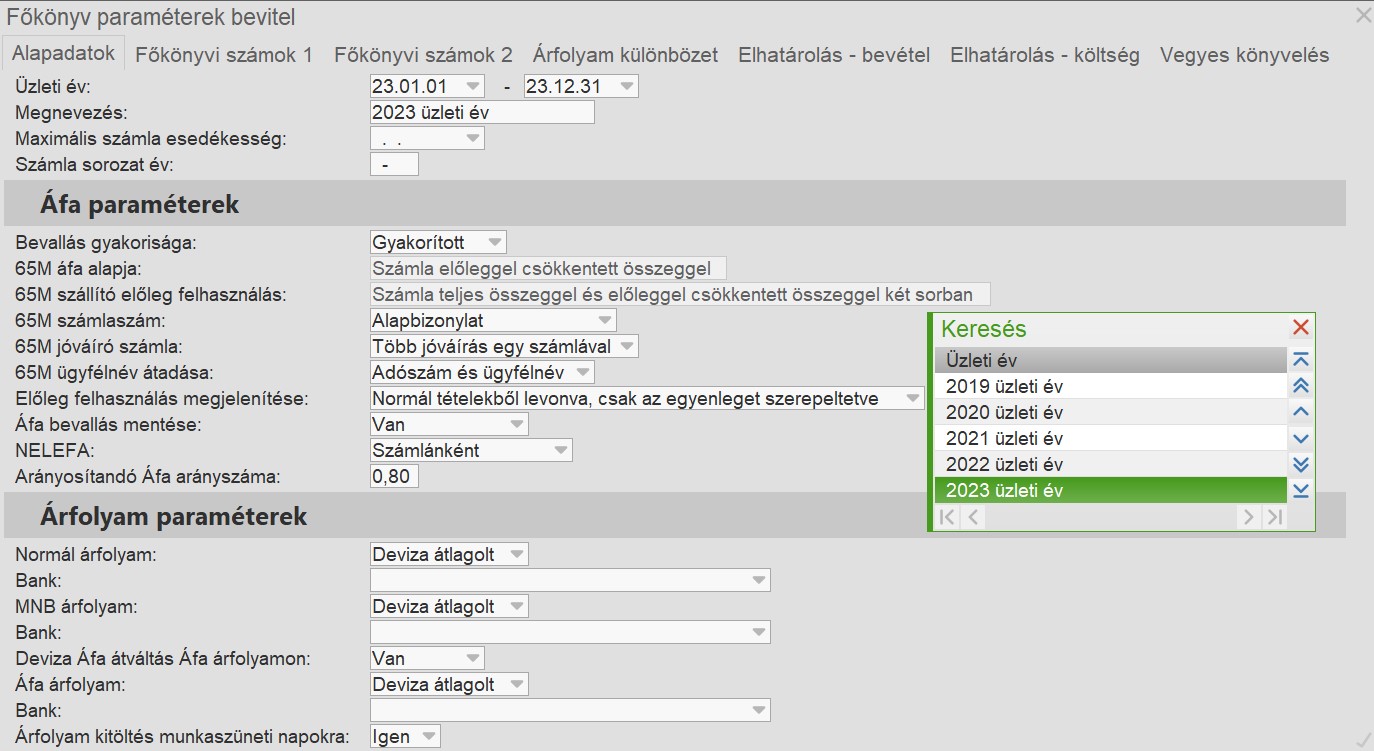This screenshot has height=751, width=1374.
Task: Go to Vegyes könyvelés tab
Action: click(1244, 55)
